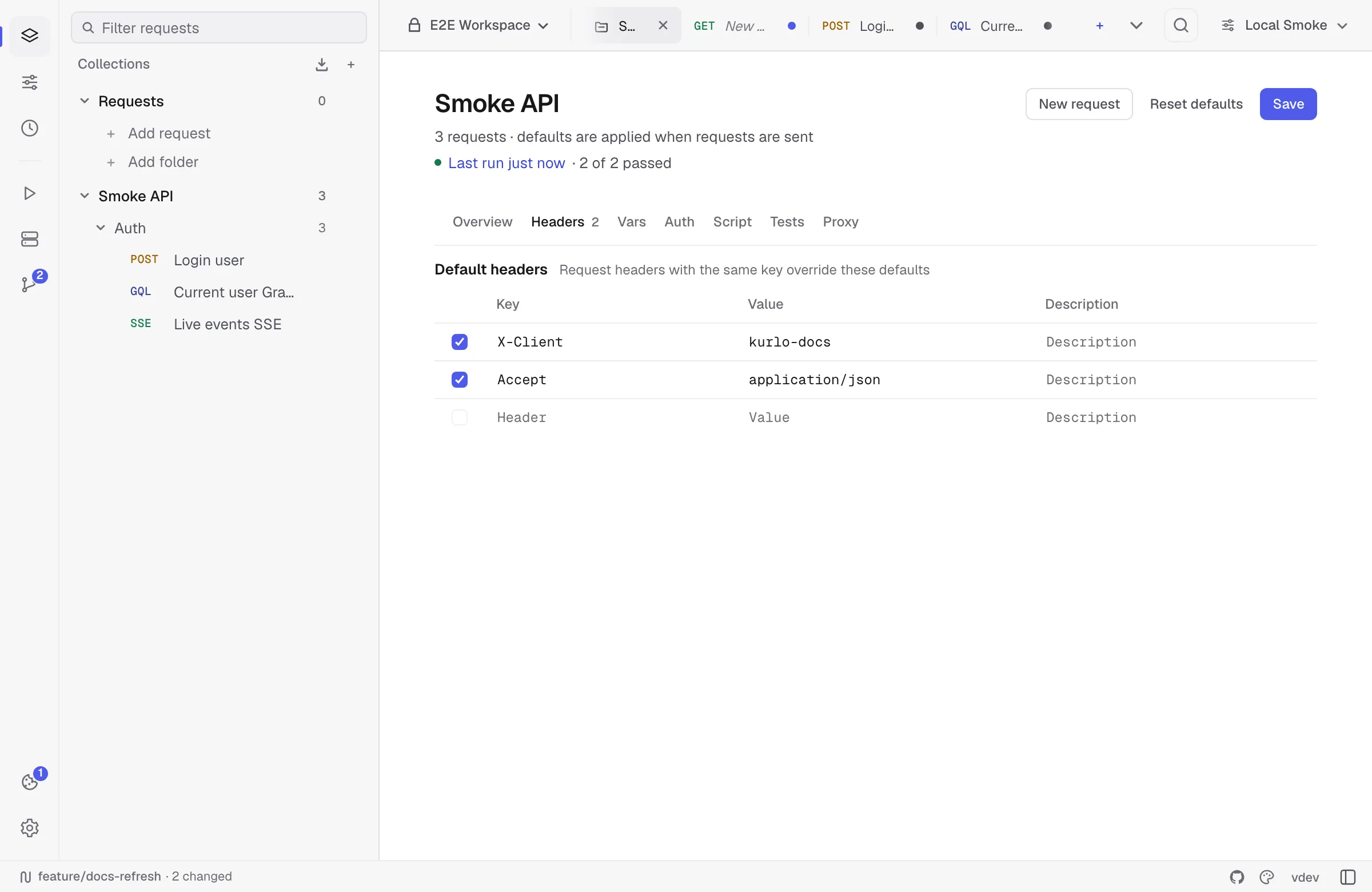Open the Collections layers icon in sidebar

(29, 36)
